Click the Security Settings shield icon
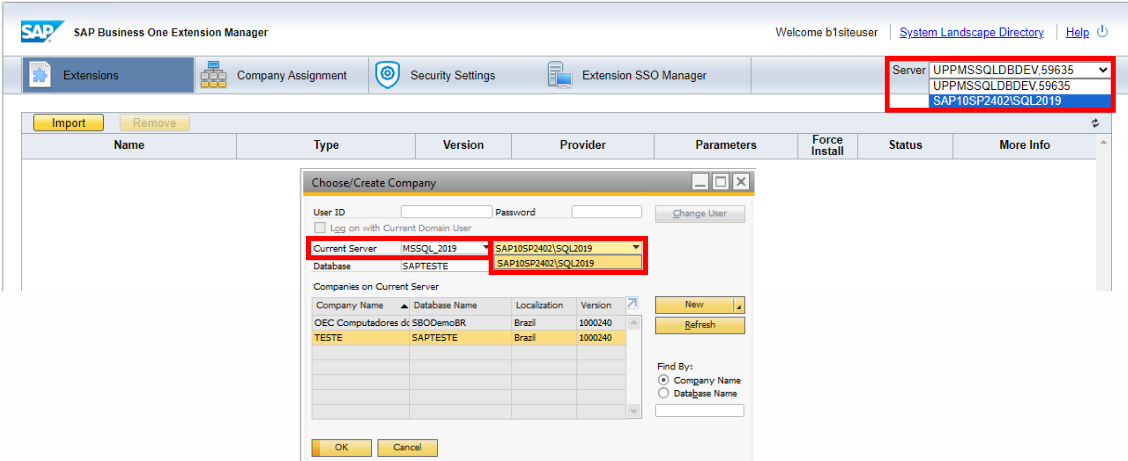The width and height of the screenshot is (1128, 461). [x=388, y=75]
